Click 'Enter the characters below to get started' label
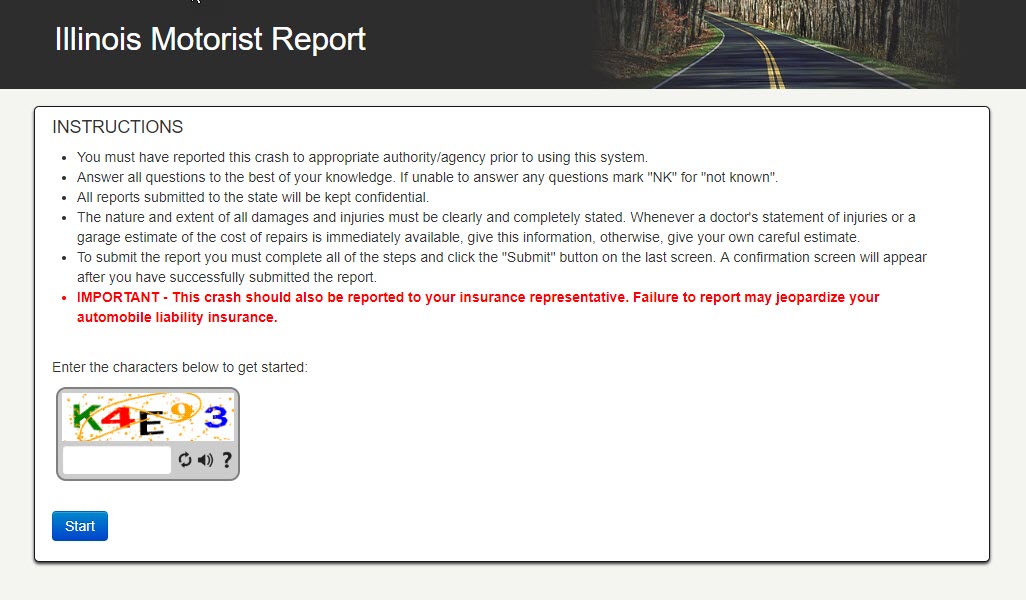Image resolution: width=1026 pixels, height=600 pixels. (180, 367)
